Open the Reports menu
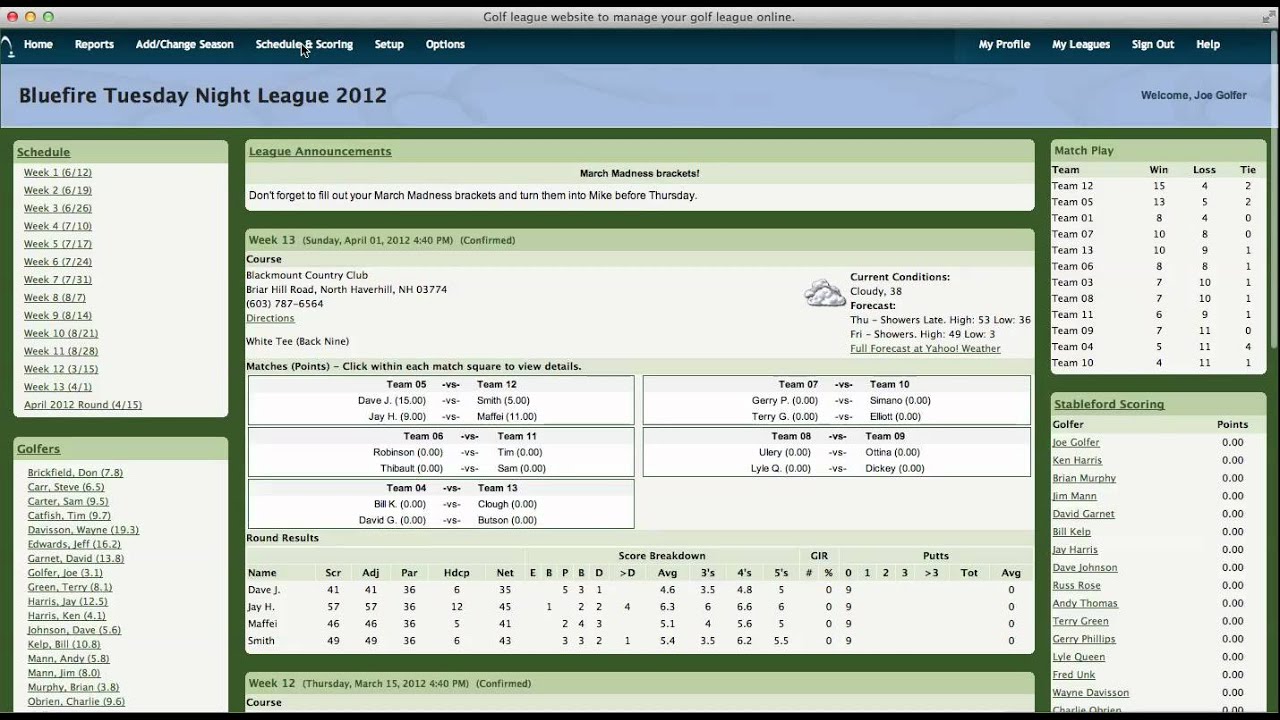This screenshot has height=720, width=1280. (94, 44)
